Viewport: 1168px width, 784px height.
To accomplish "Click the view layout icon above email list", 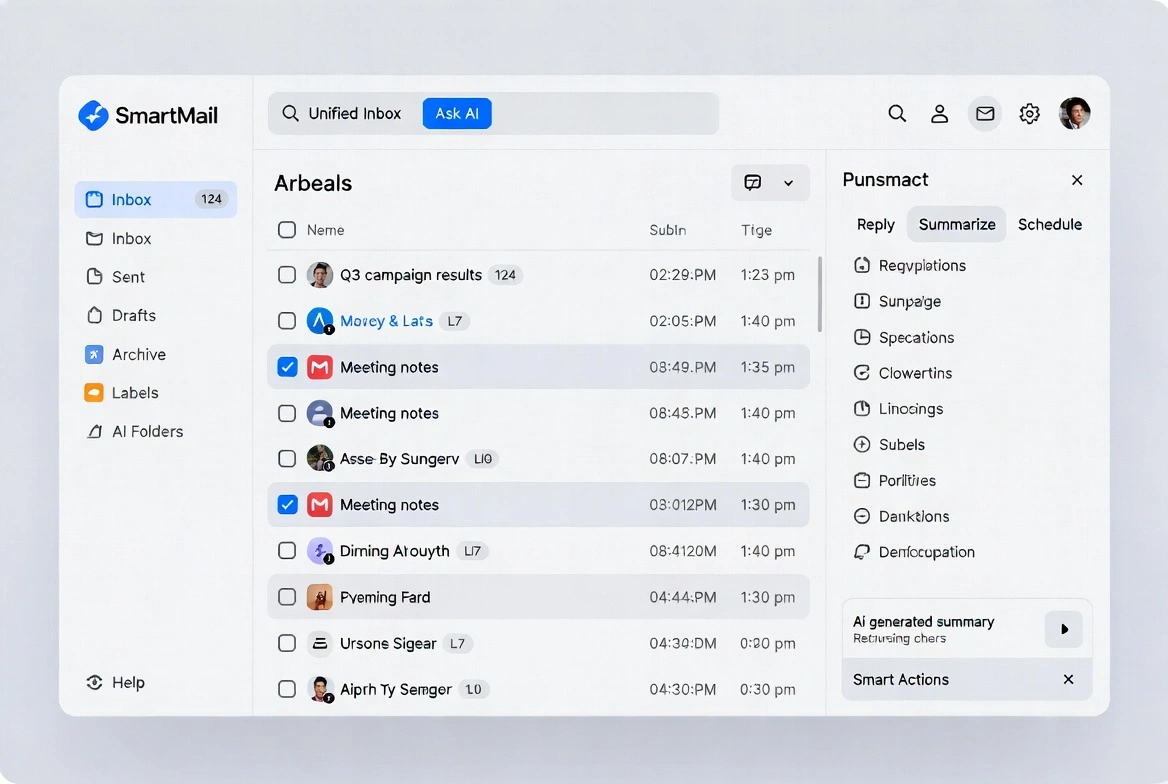I will pyautogui.click(x=753, y=182).
